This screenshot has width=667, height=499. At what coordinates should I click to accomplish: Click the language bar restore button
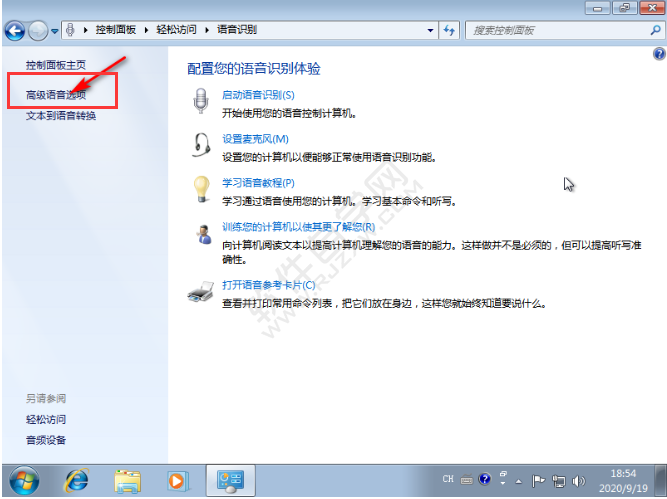pos(503,473)
